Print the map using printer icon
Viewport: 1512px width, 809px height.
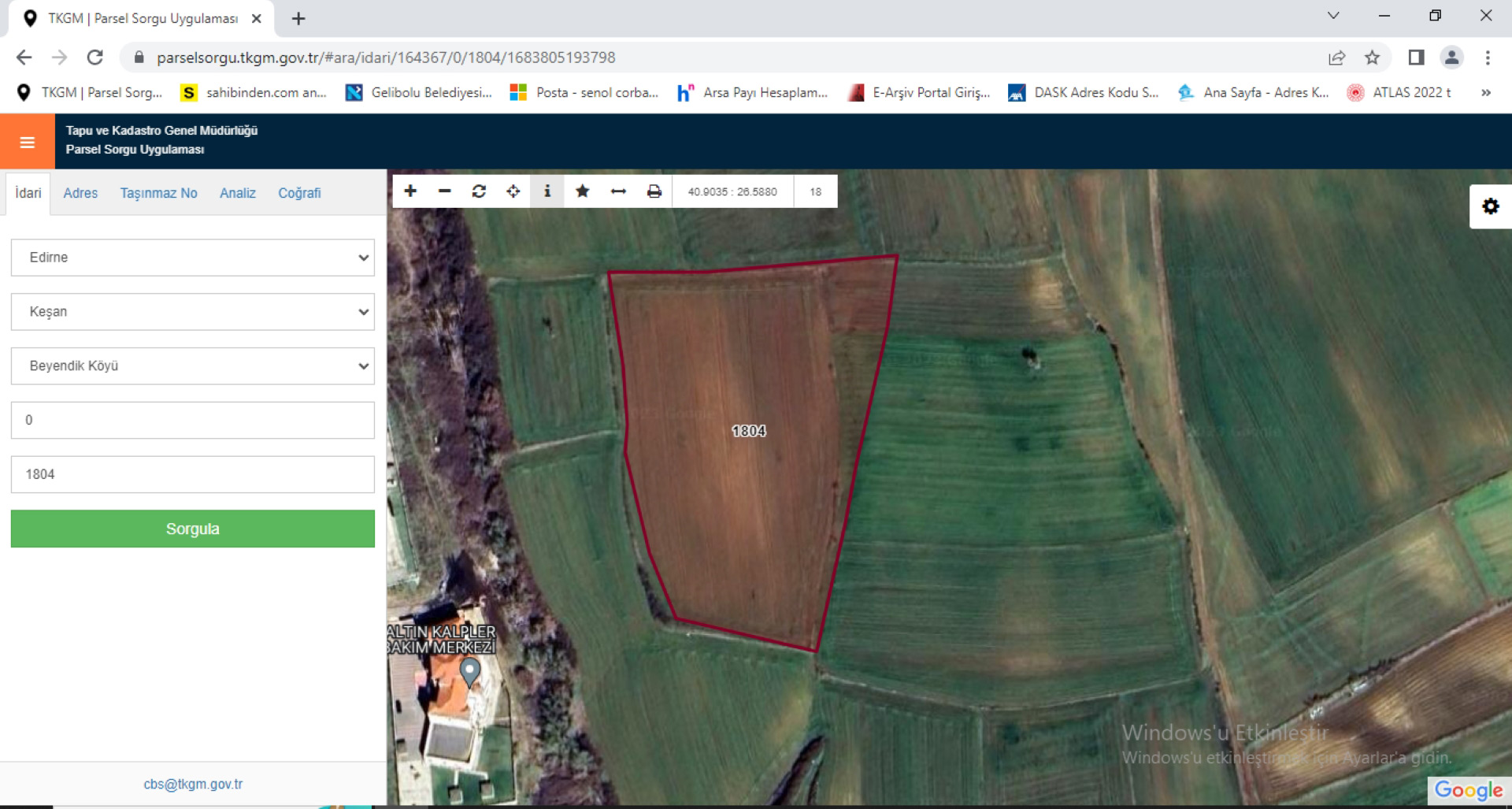[654, 191]
